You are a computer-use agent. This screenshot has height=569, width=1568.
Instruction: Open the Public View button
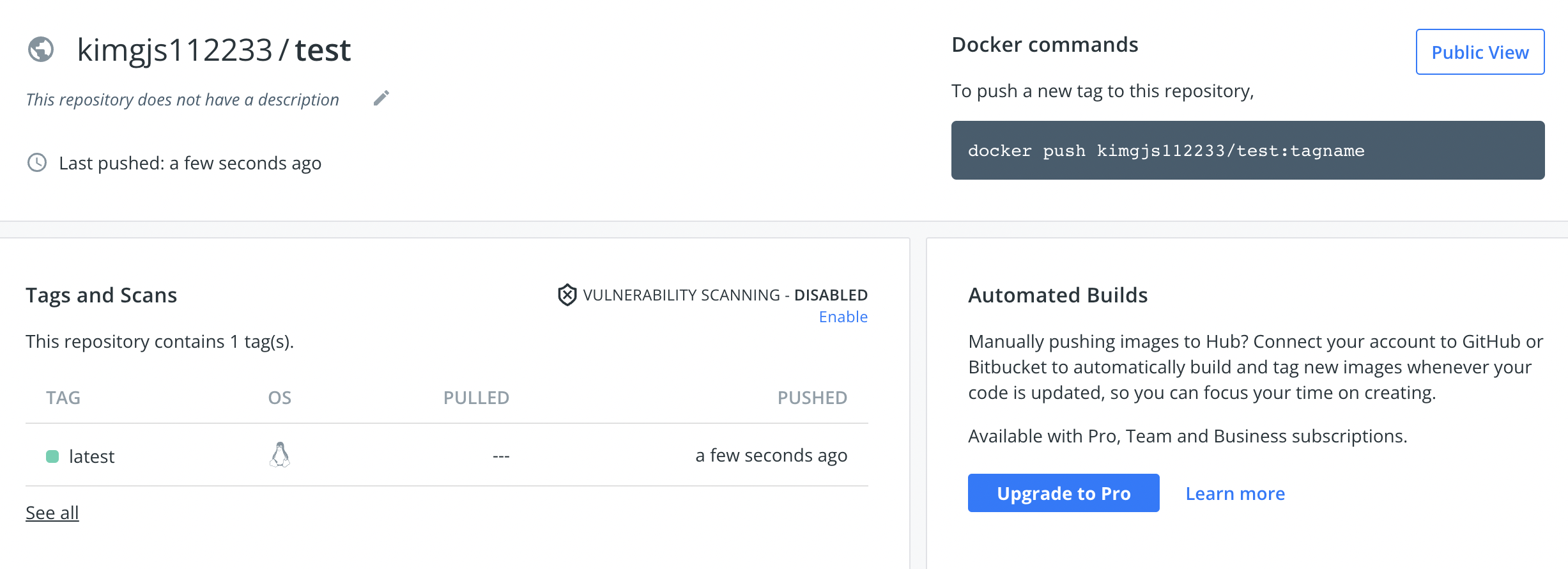pos(1480,52)
